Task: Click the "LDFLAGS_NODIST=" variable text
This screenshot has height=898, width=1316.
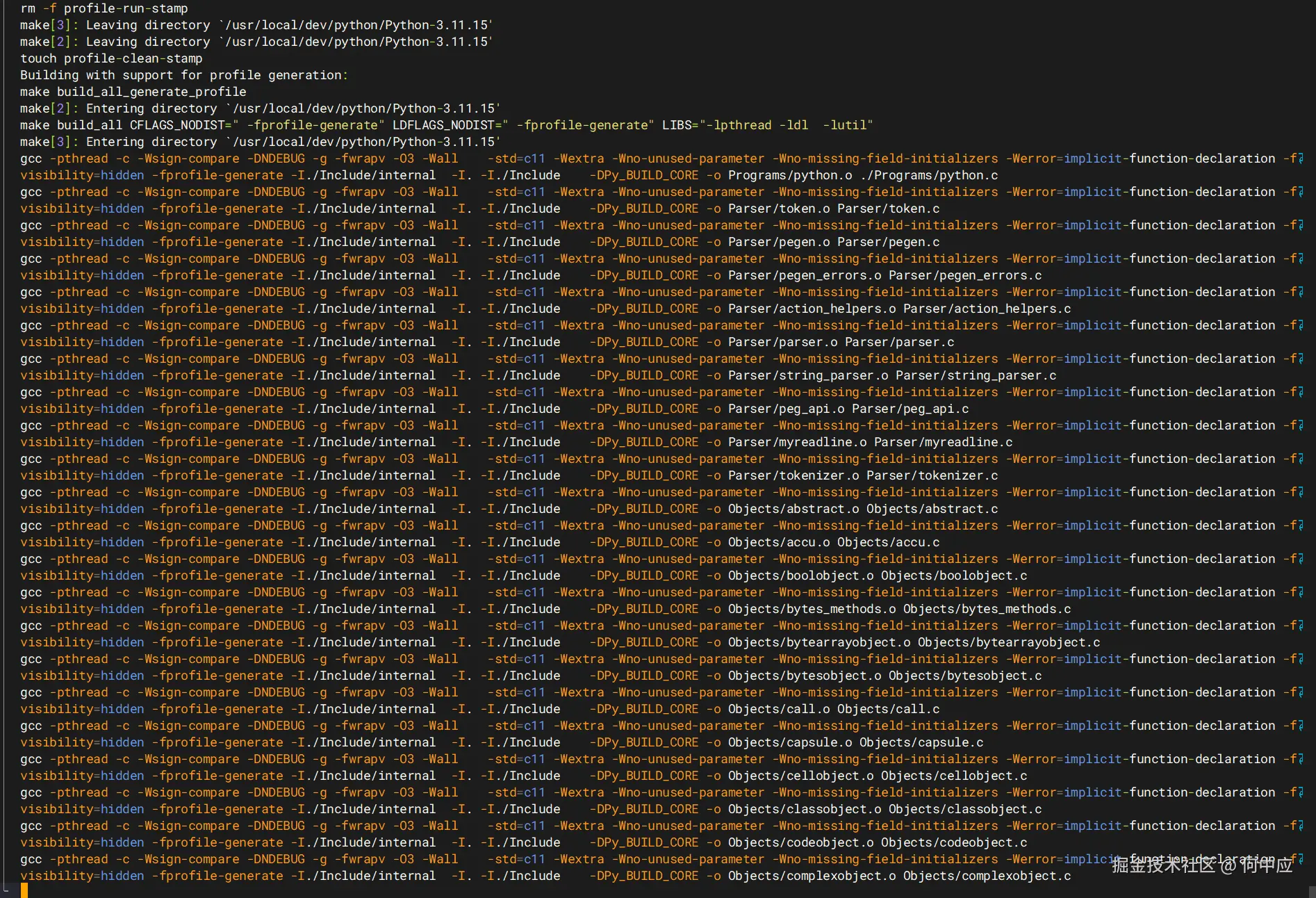Action: click(x=447, y=125)
